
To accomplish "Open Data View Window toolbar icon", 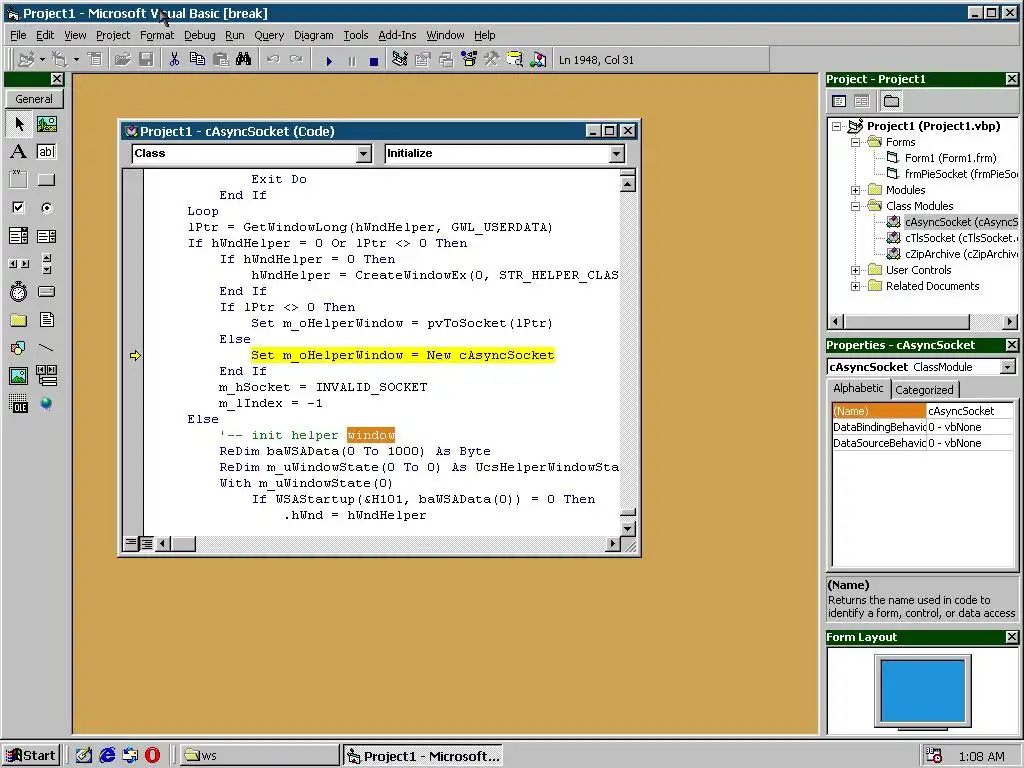I will pyautogui.click(x=515, y=59).
